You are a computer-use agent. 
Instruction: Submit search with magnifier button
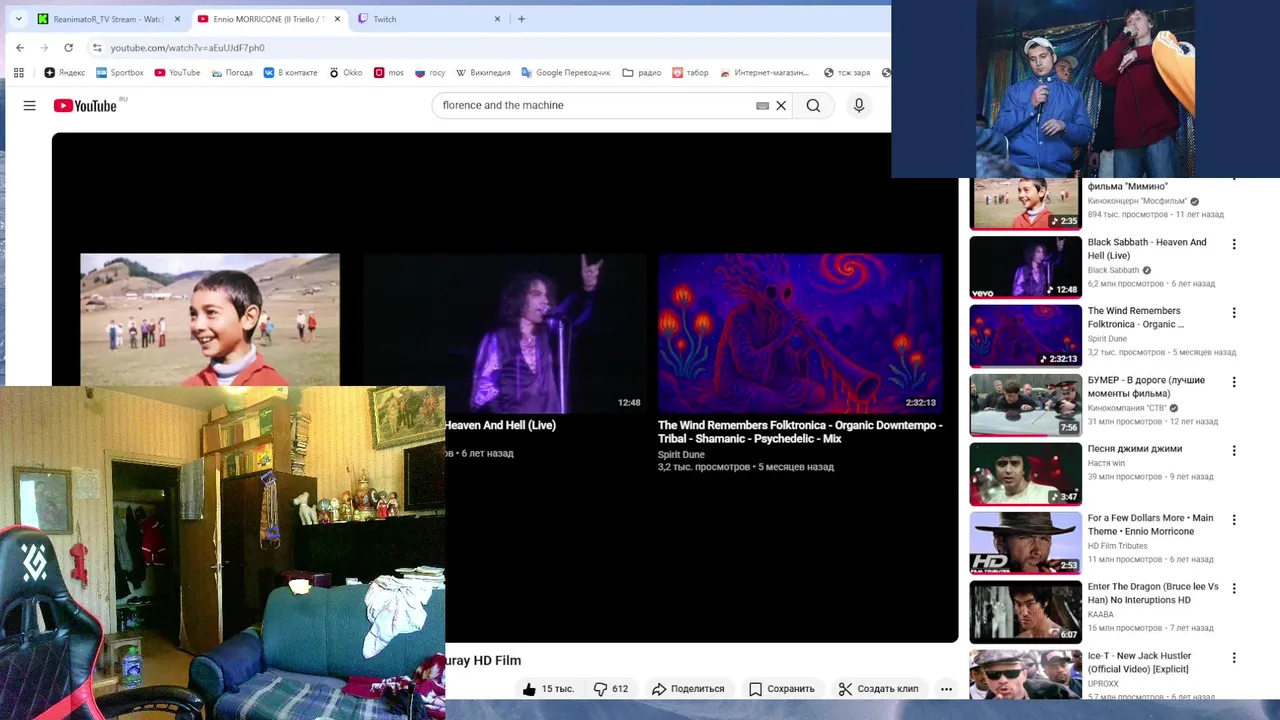point(813,105)
